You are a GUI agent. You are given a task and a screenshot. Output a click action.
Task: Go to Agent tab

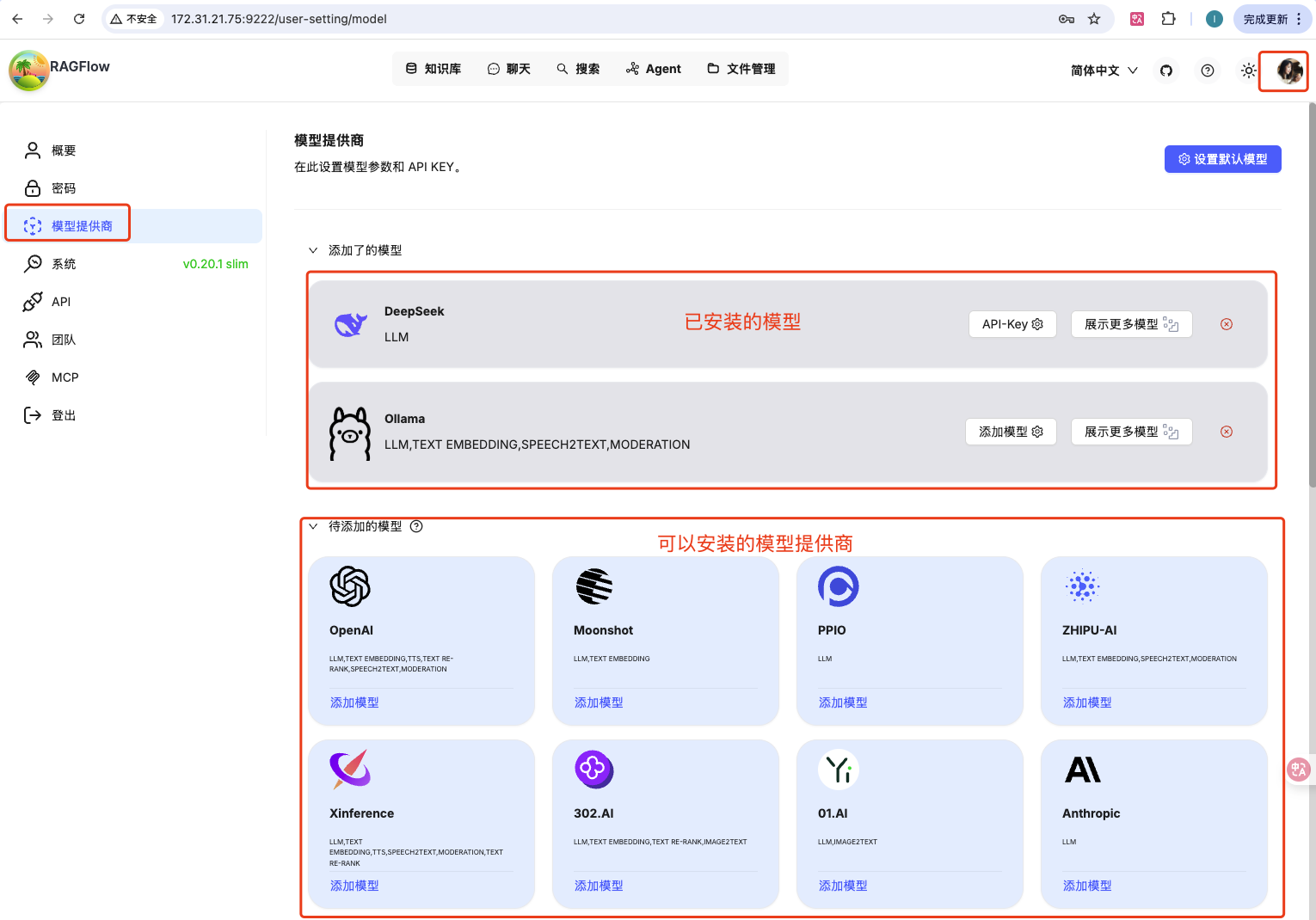(654, 69)
